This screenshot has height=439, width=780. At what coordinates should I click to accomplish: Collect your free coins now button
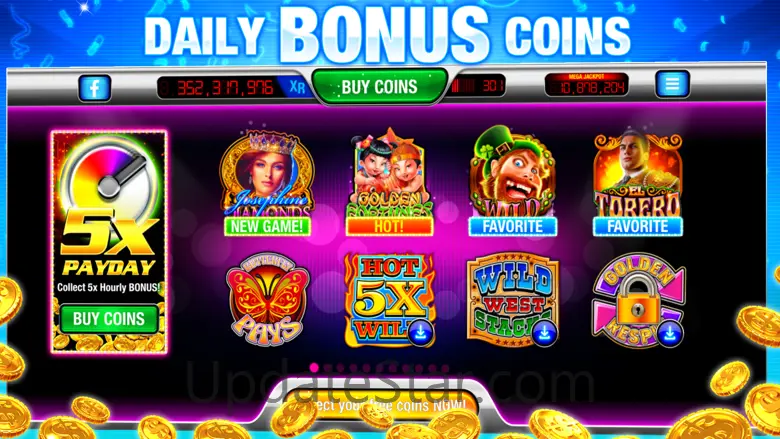pyautogui.click(x=381, y=404)
